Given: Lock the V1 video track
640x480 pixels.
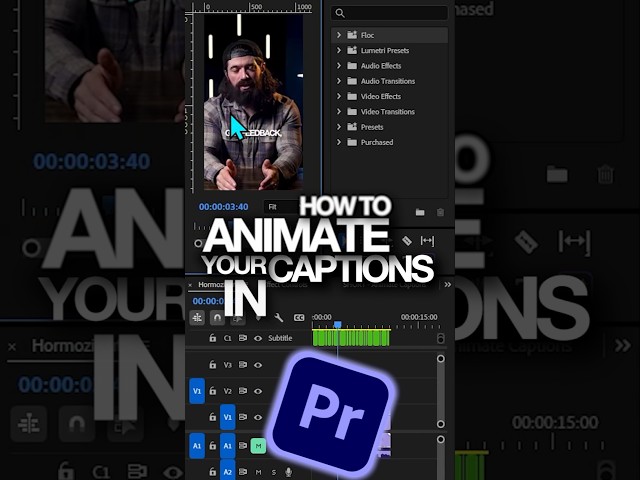Looking at the screenshot, I should click(213, 417).
